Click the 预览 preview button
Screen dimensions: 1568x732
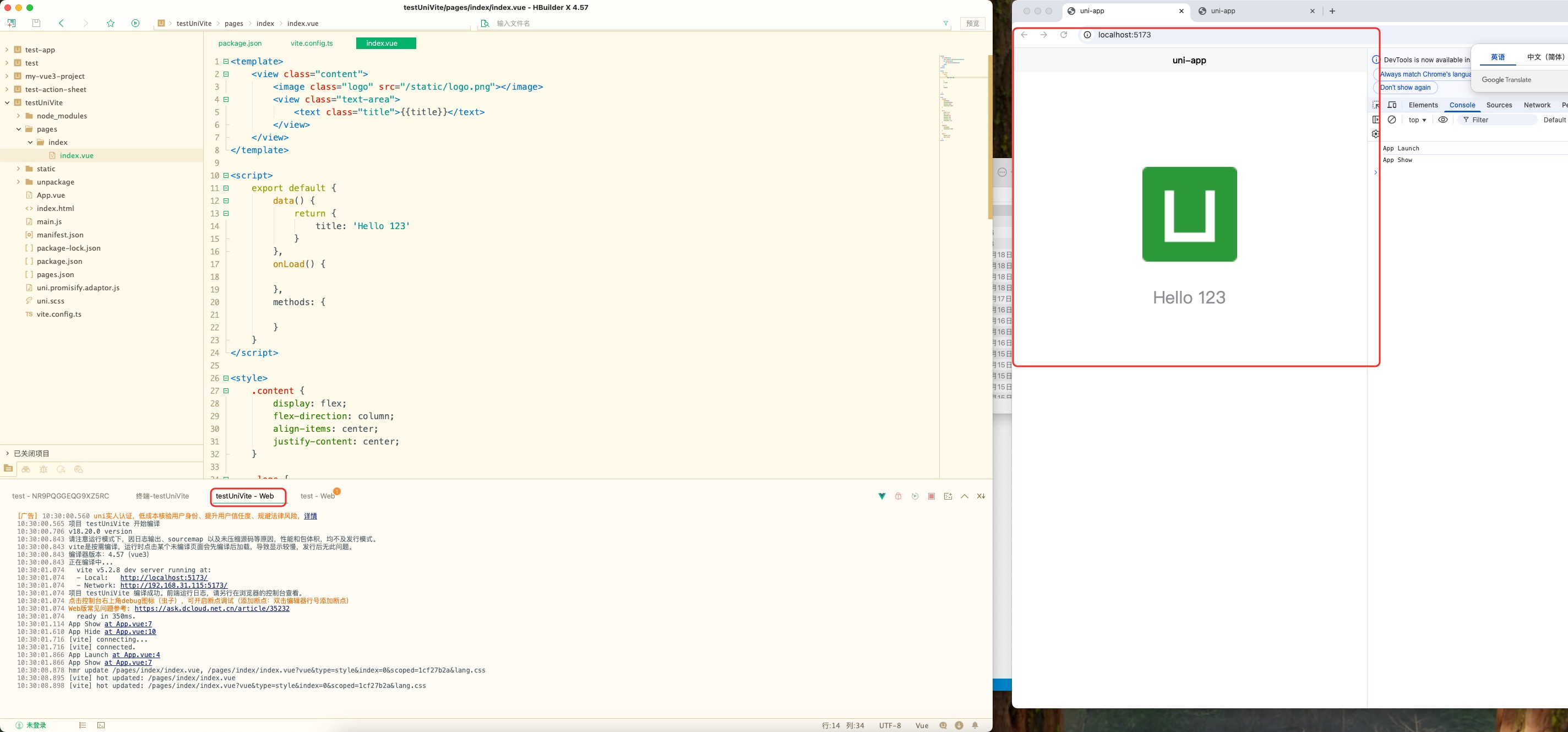click(x=973, y=23)
